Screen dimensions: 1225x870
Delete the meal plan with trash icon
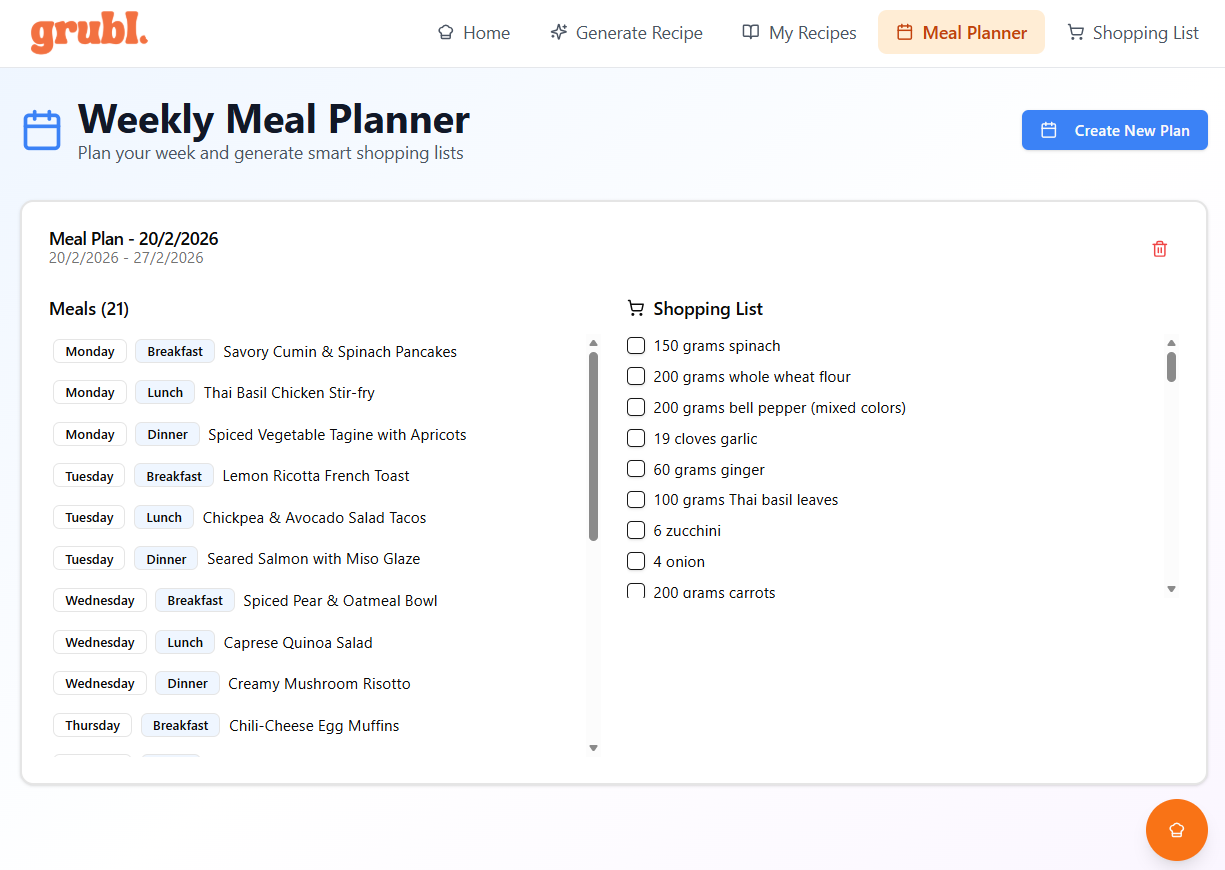coord(1159,249)
